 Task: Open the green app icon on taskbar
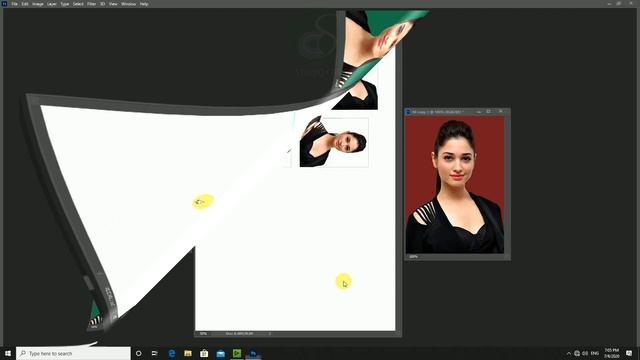pos(237,353)
